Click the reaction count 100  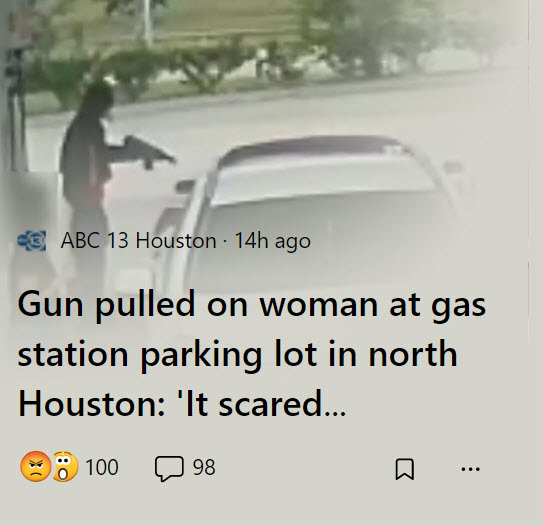pyautogui.click(x=102, y=467)
